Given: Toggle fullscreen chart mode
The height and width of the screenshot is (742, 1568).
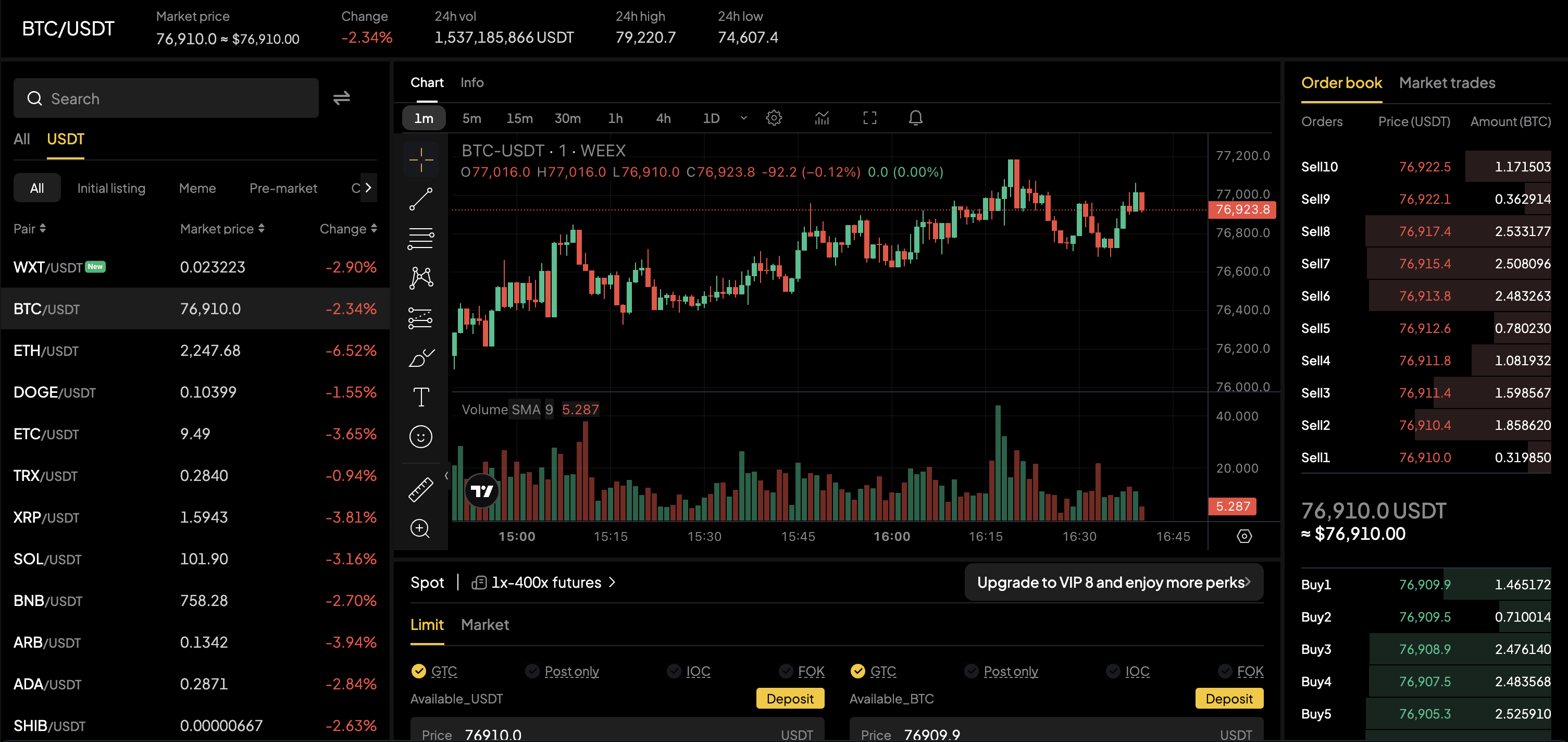Looking at the screenshot, I should tap(869, 118).
